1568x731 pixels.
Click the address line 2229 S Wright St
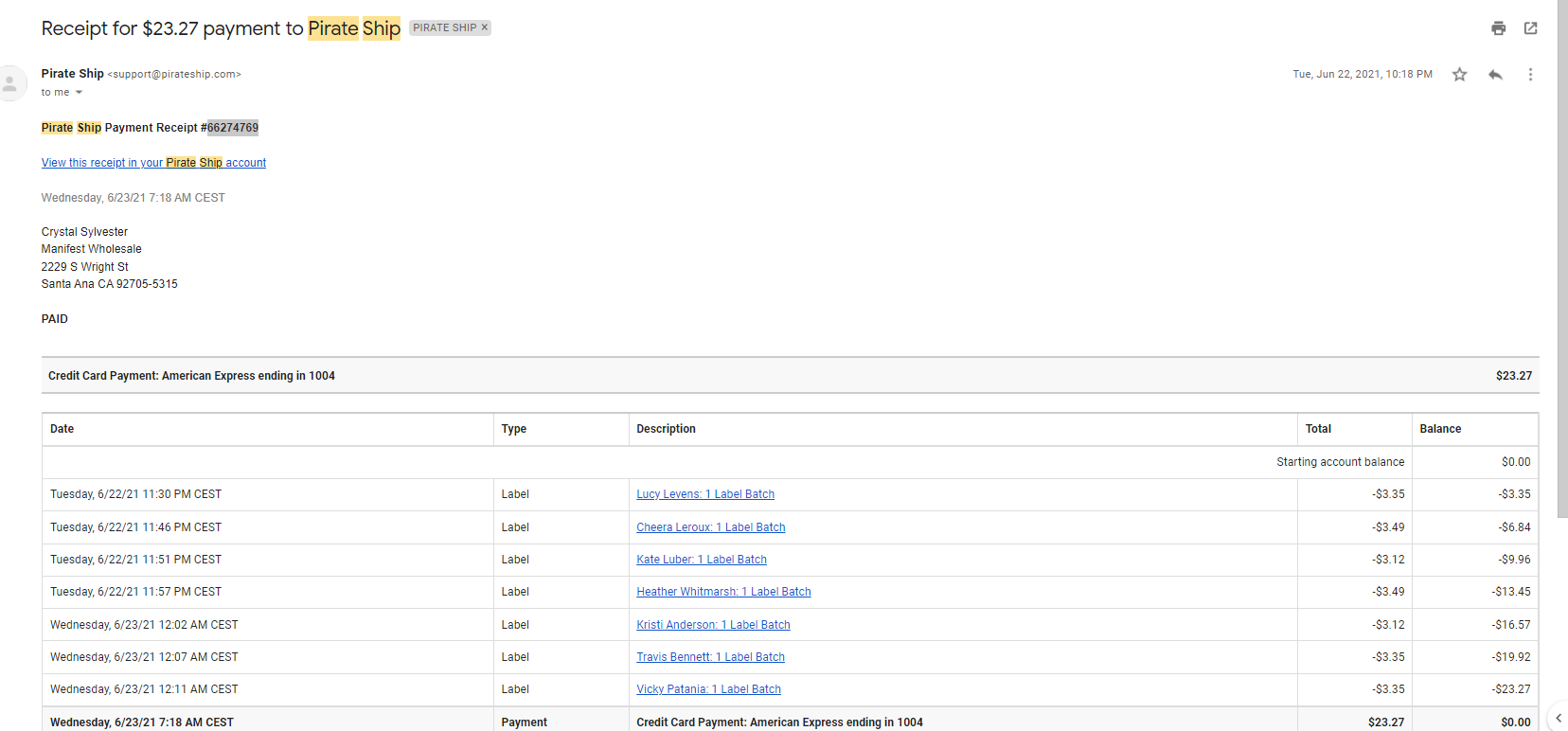[84, 267]
